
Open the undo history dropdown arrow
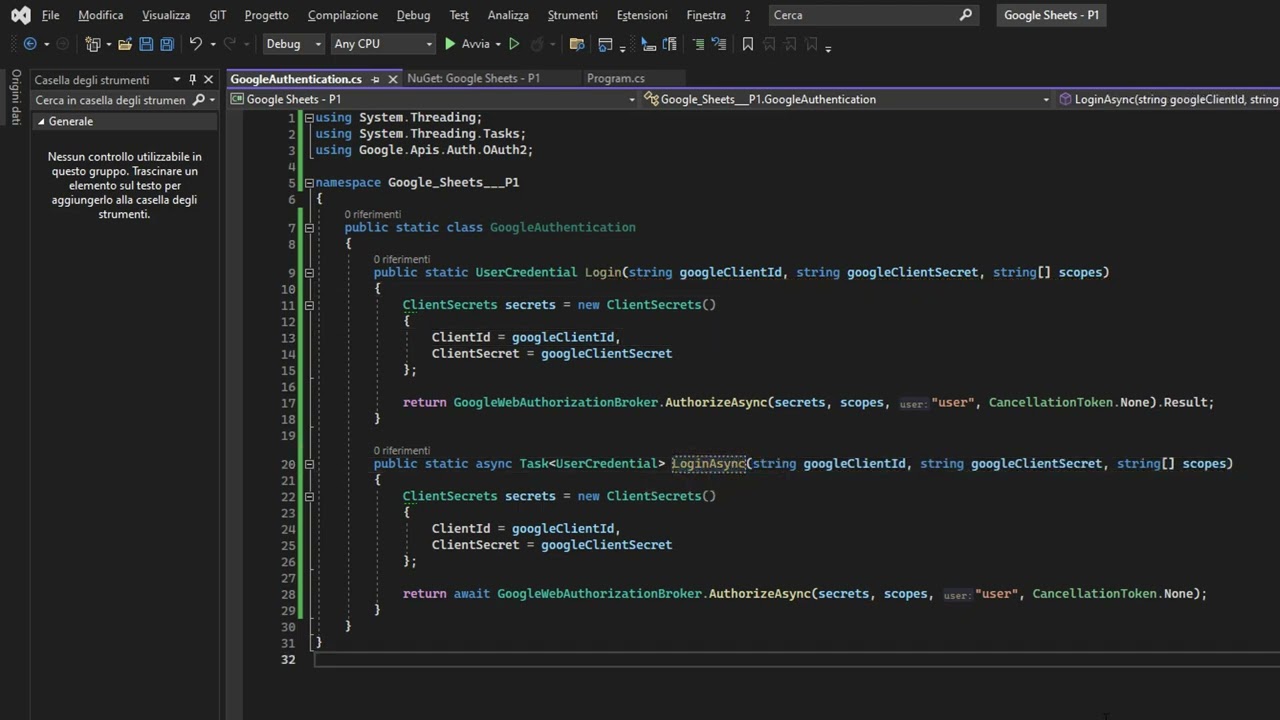(x=211, y=44)
